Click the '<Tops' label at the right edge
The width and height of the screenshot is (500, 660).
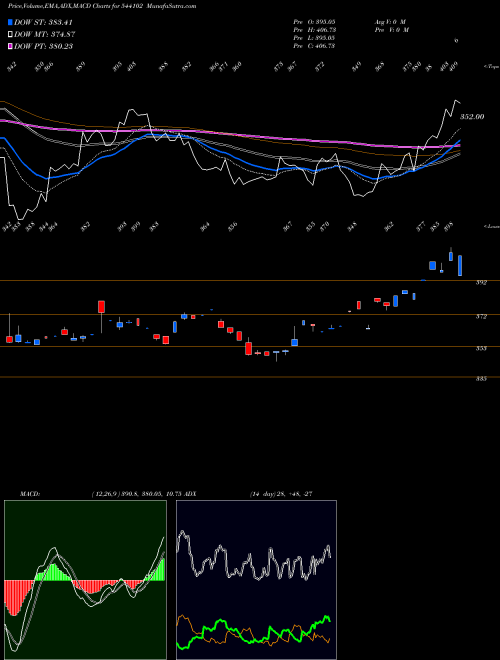[491, 67]
